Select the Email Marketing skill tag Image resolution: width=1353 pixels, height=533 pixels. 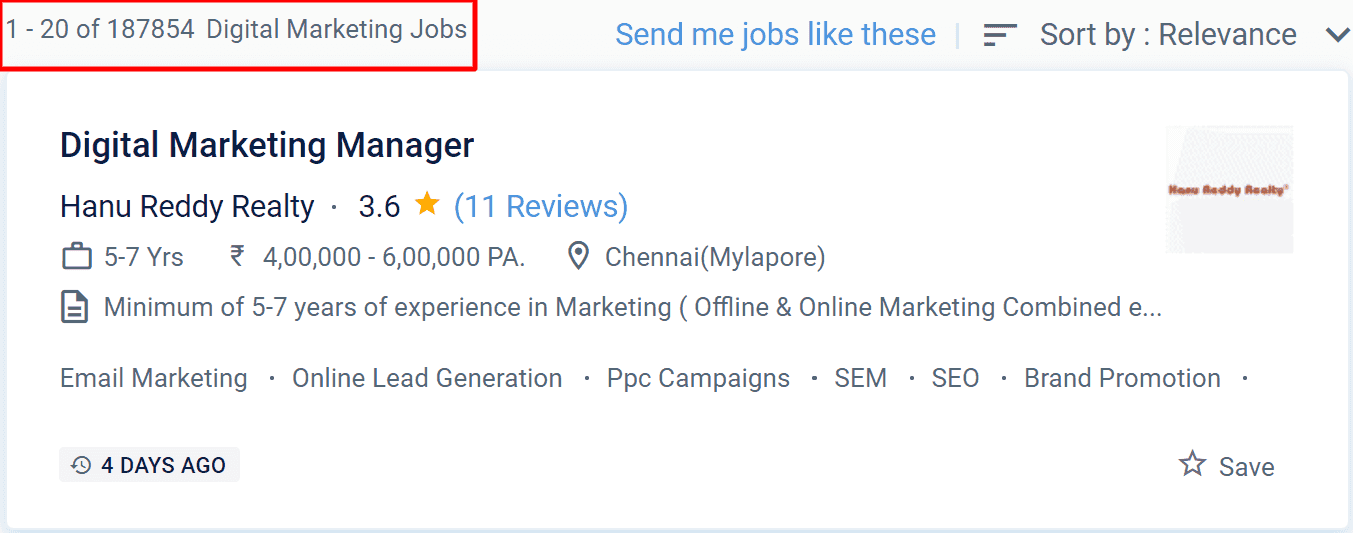(x=154, y=379)
